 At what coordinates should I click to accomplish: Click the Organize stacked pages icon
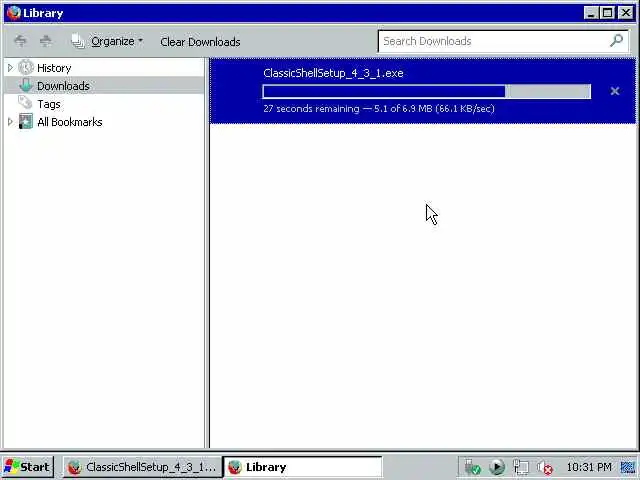(77, 41)
